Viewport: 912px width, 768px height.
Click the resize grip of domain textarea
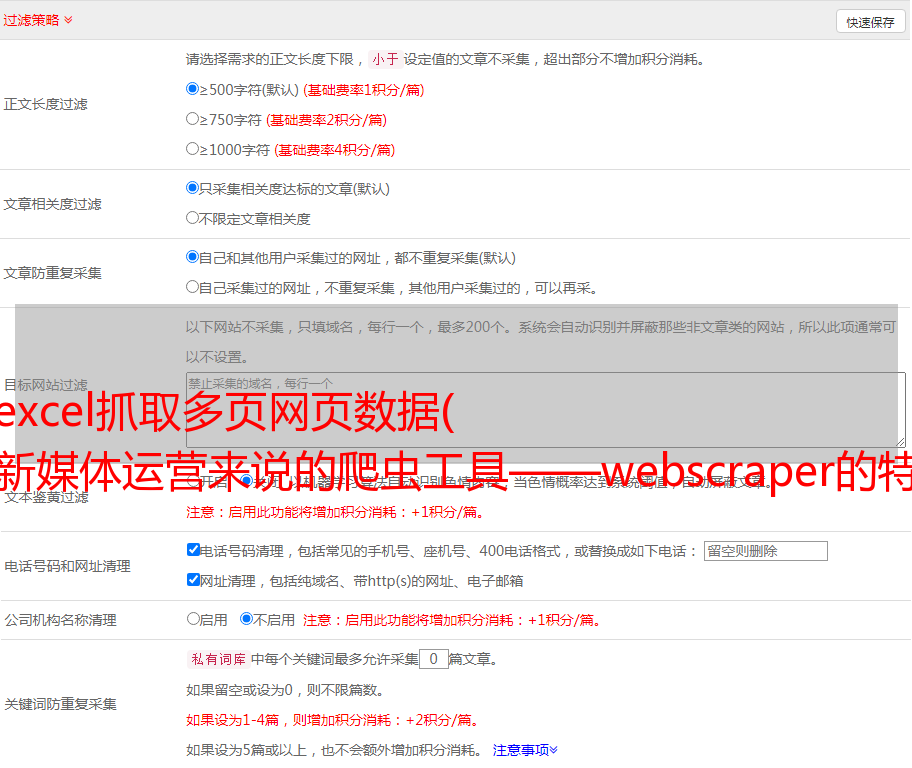(900, 442)
